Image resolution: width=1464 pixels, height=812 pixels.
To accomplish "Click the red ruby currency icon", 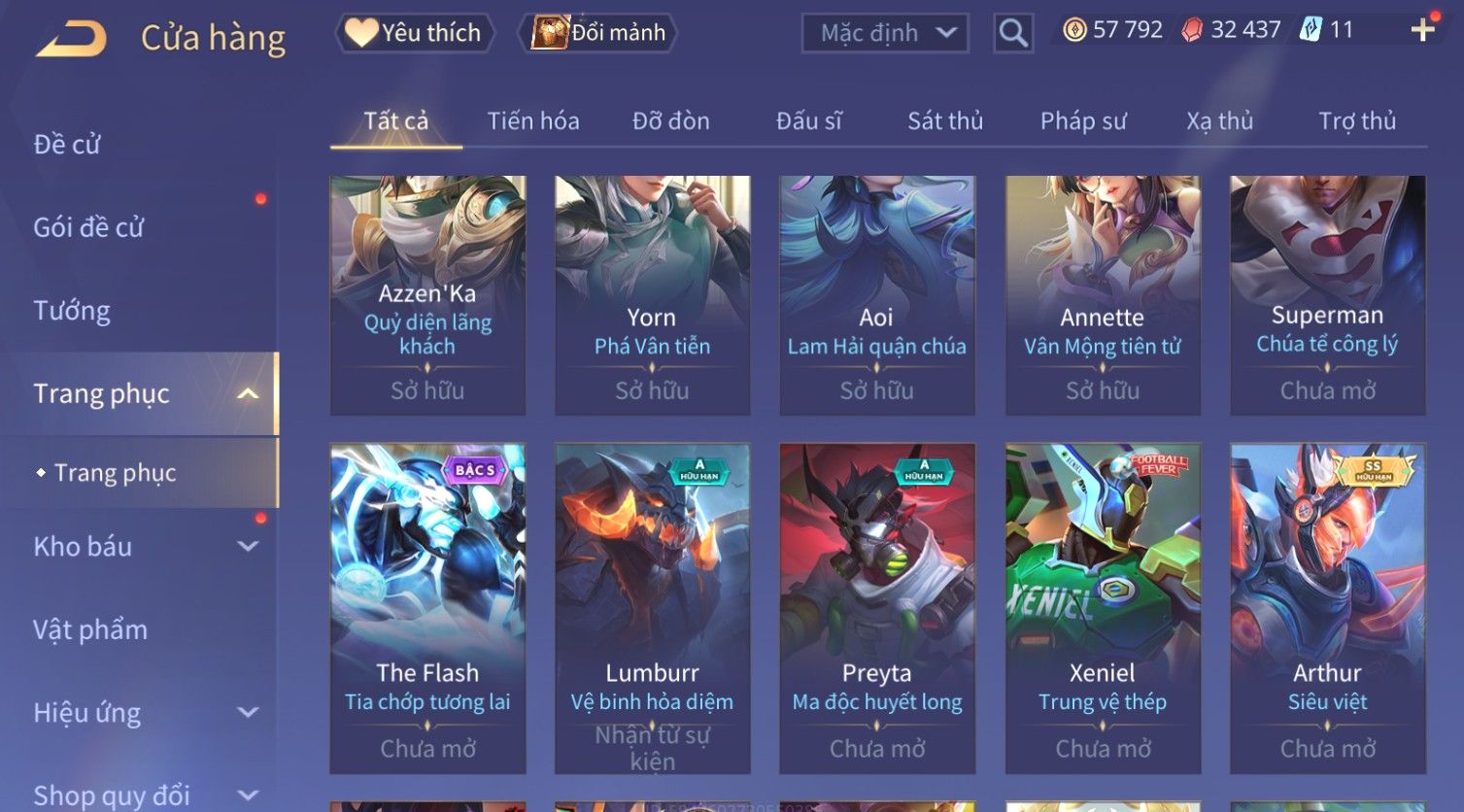I will point(1192,31).
